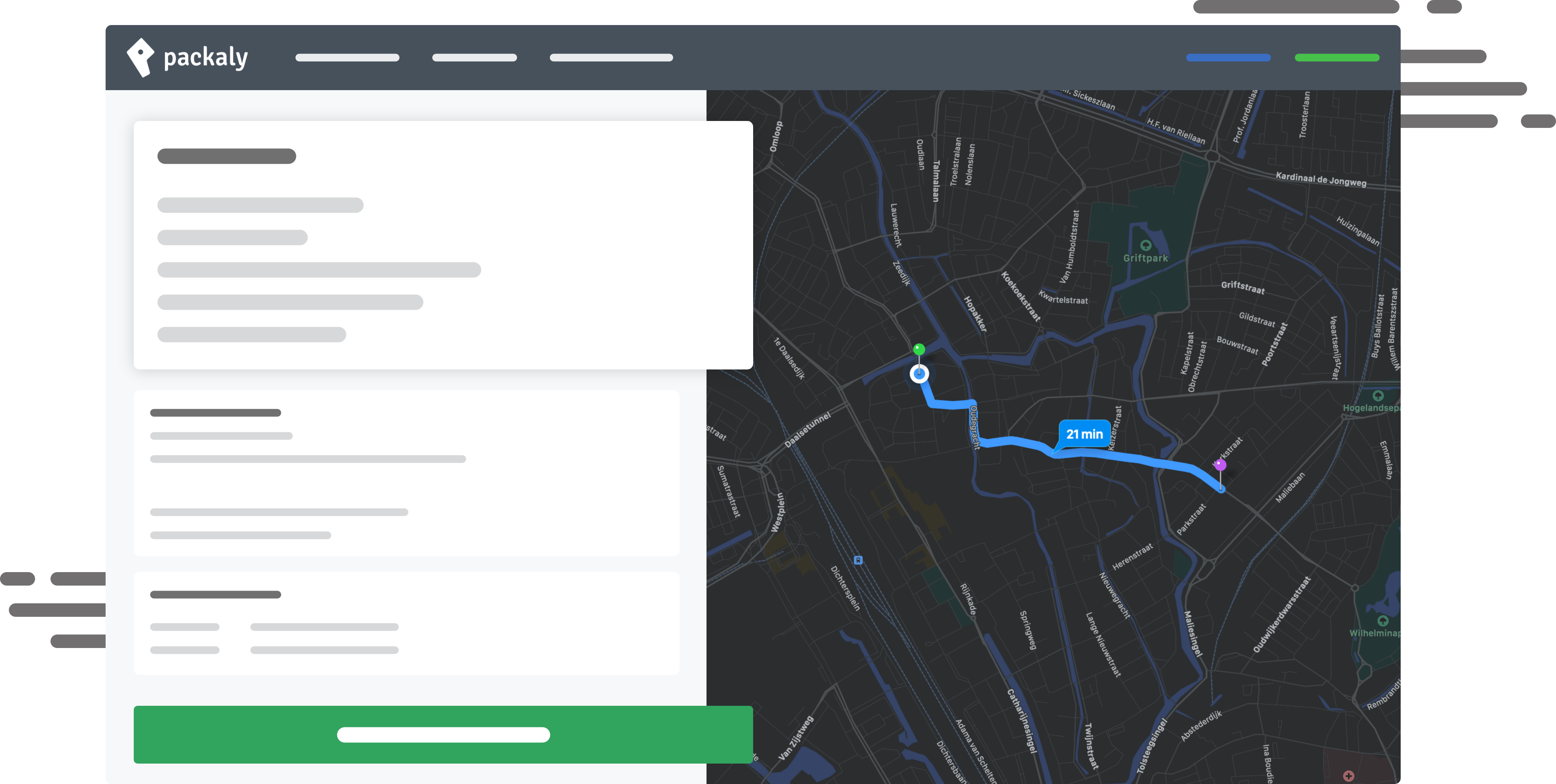Click the blue train station icon on map
Image resolution: width=1556 pixels, height=784 pixels.
point(858,560)
